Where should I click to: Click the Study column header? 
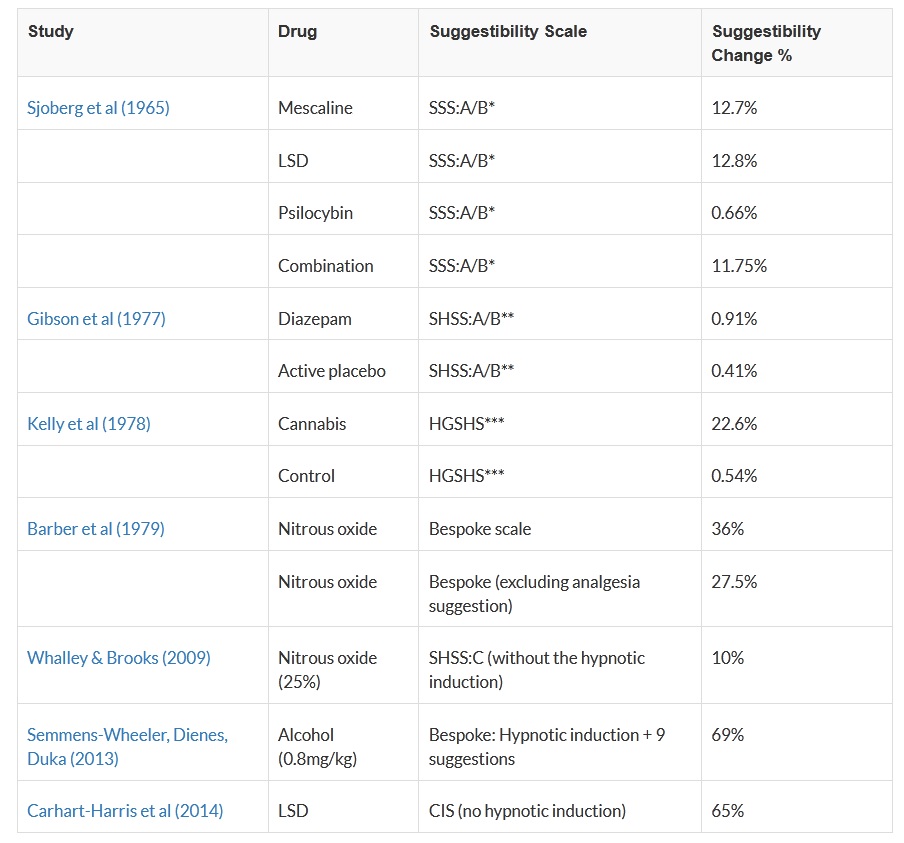coord(51,31)
